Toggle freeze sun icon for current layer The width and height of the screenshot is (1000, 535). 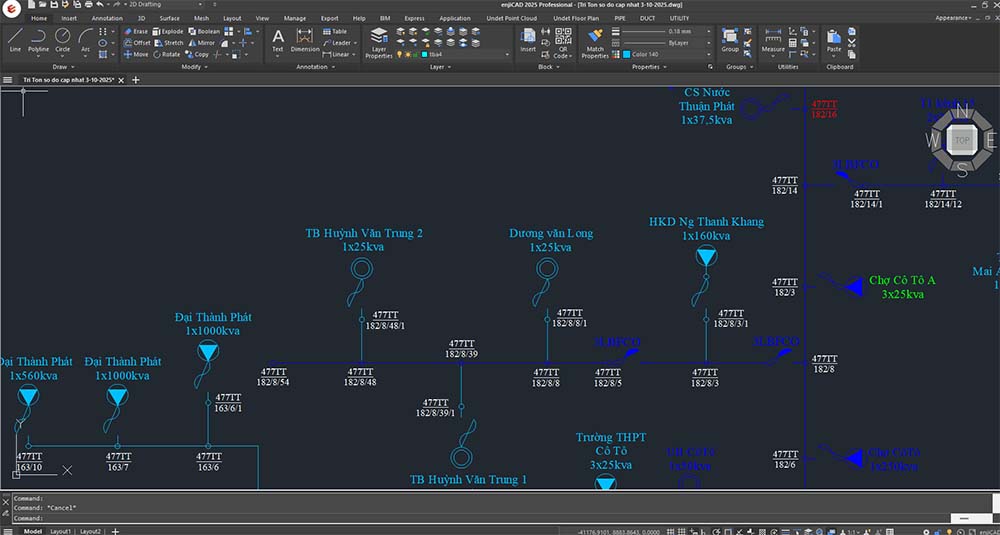click(410, 55)
